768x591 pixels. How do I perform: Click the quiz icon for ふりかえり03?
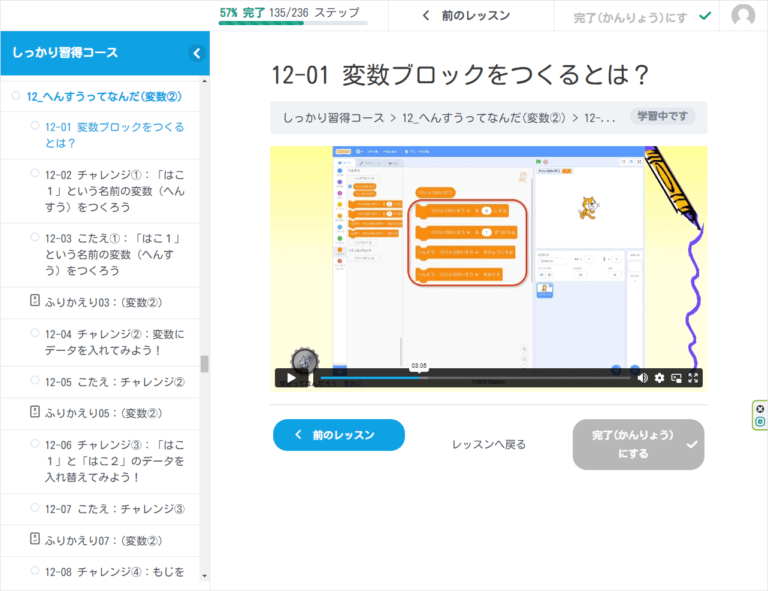[x=35, y=301]
